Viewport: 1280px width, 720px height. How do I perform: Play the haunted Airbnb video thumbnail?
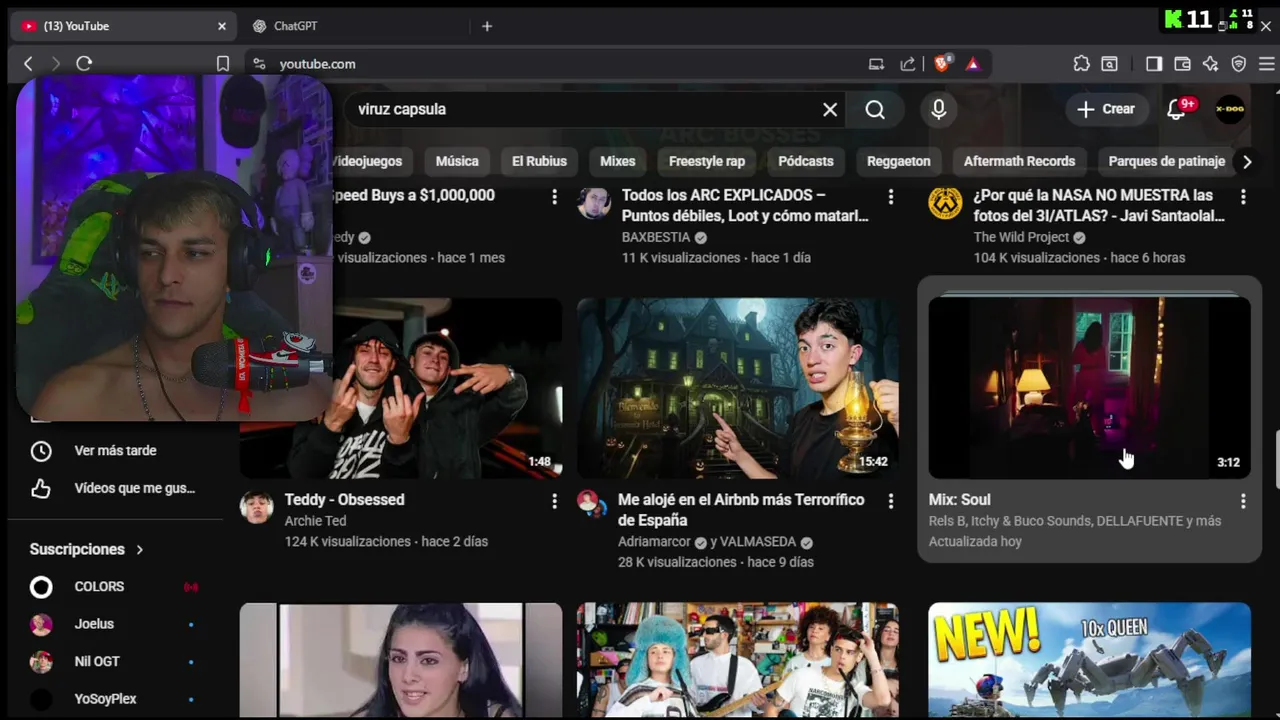[x=738, y=388]
